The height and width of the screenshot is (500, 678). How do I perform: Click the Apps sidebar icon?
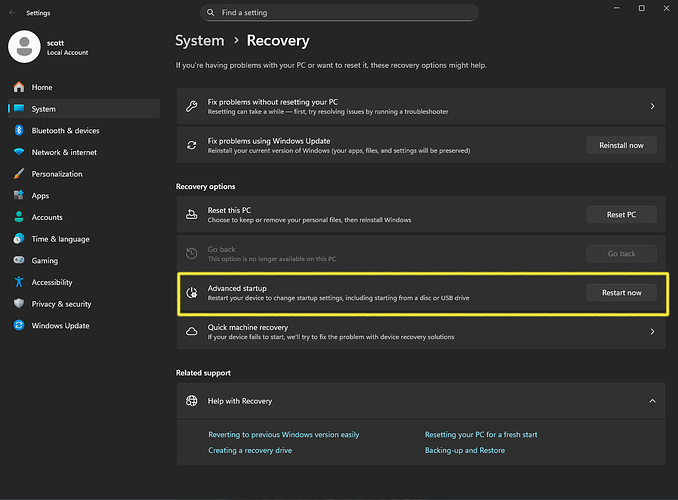(18, 196)
